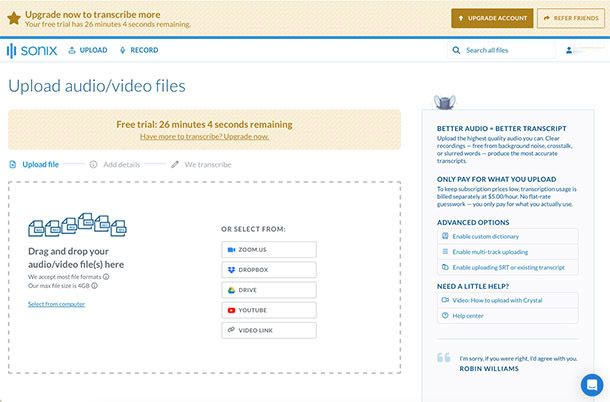610x402 pixels.
Task: Choose VIDEO LINK as upload source
Action: 269,330
